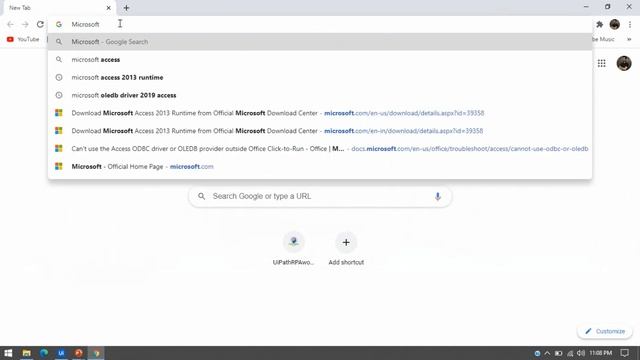Start voice search with microphone icon

[438, 196]
